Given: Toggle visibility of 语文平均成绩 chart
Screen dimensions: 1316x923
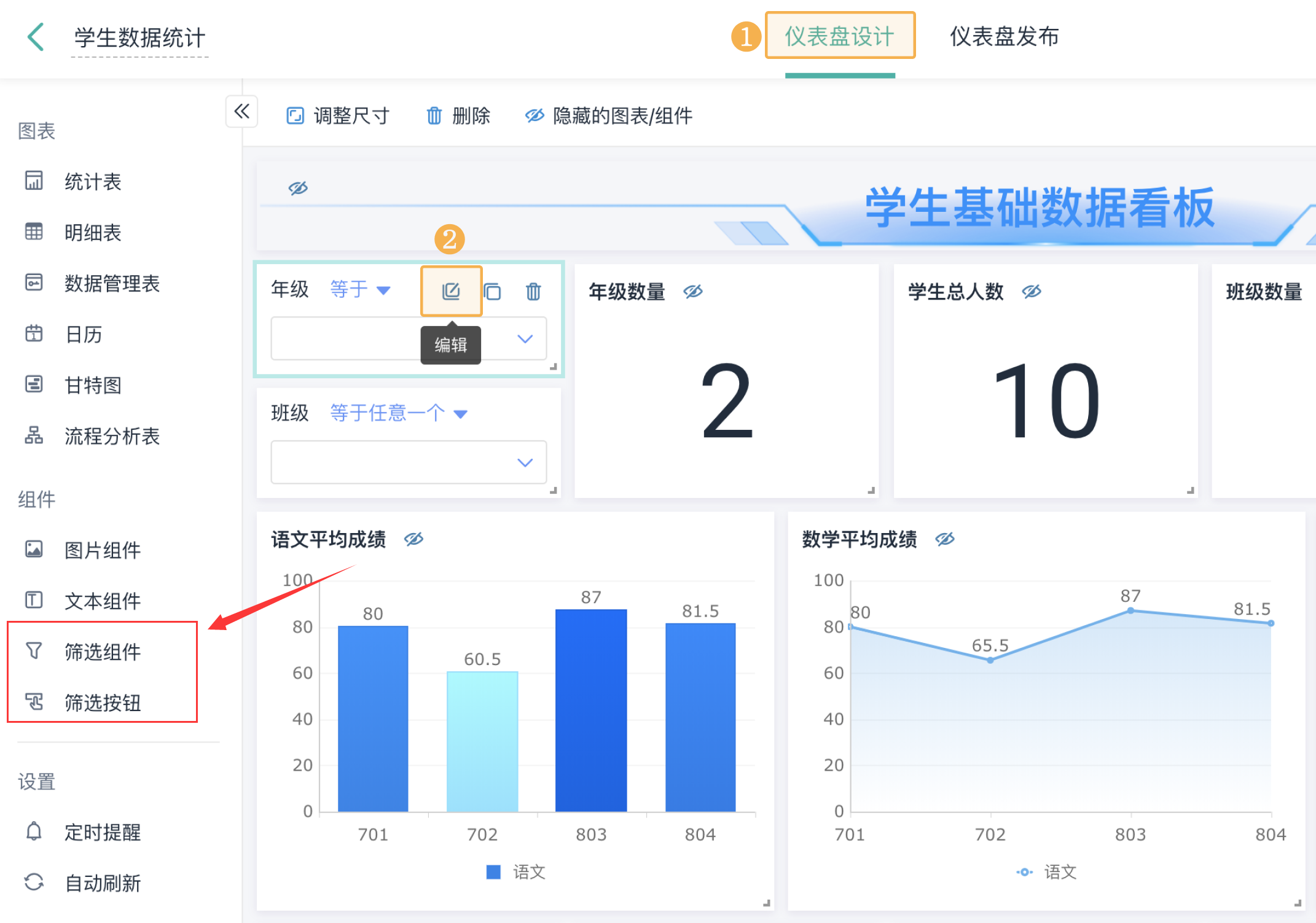Looking at the screenshot, I should 413,539.
